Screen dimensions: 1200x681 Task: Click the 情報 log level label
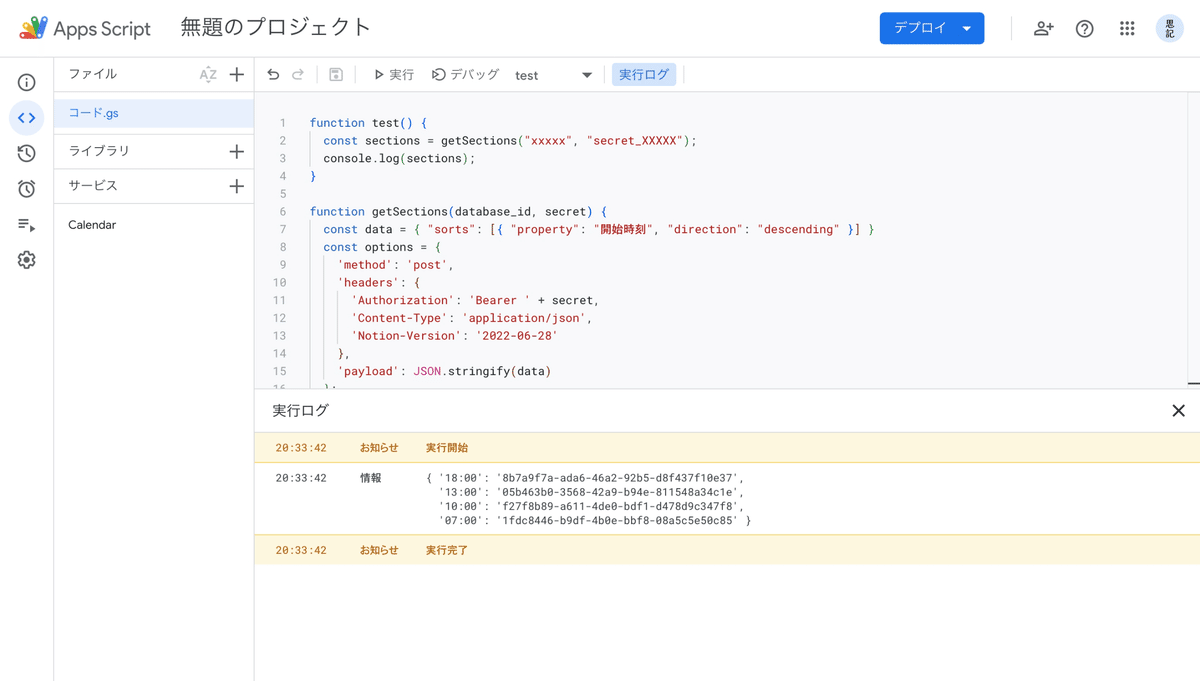(x=371, y=478)
